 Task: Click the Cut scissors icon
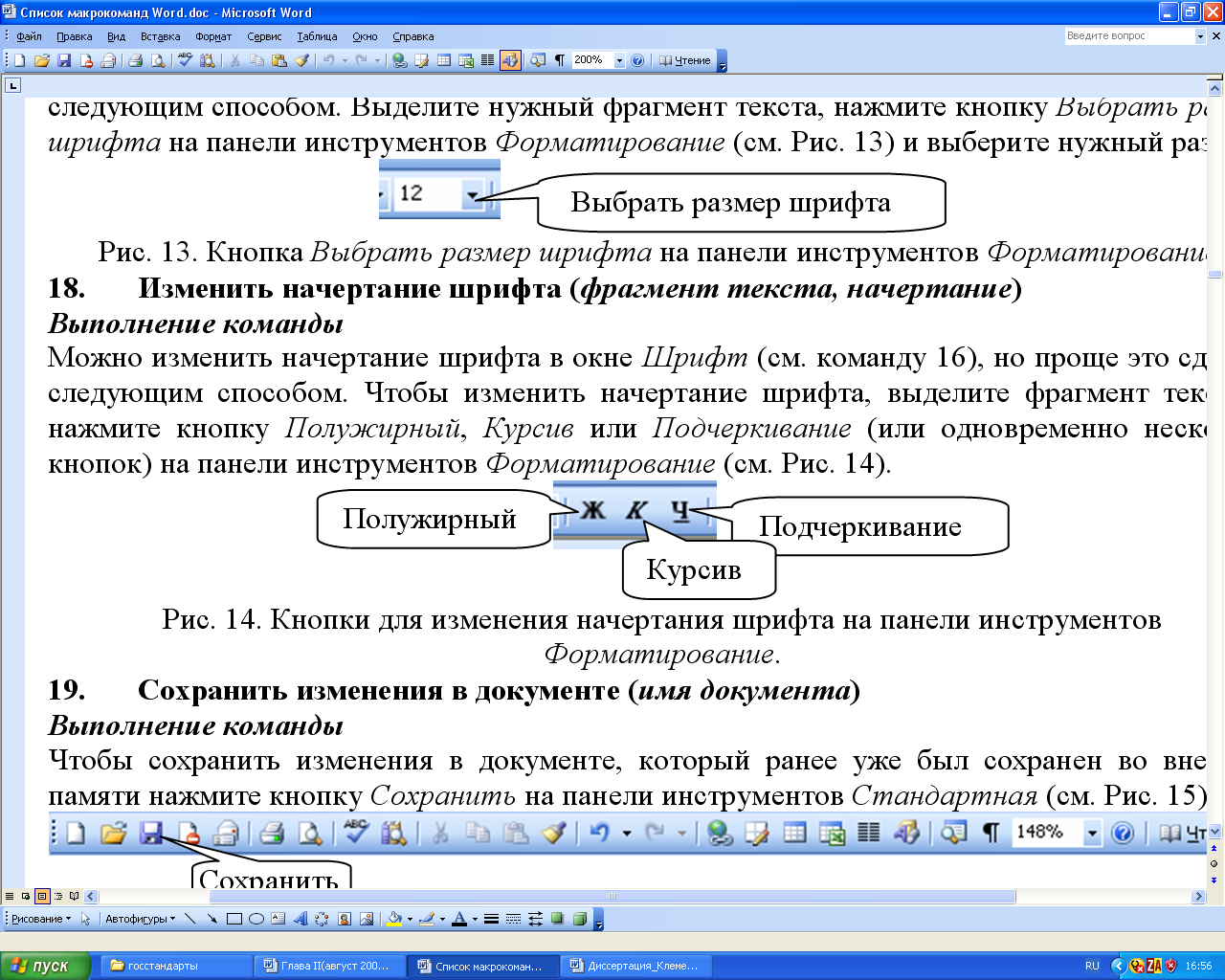pyautogui.click(x=234, y=60)
